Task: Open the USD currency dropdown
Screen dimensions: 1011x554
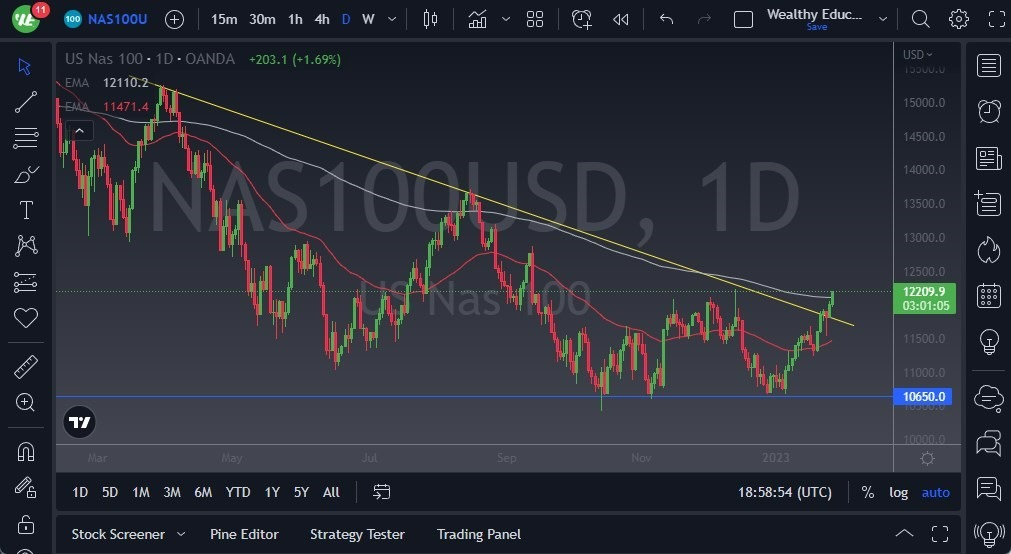Action: tap(918, 55)
